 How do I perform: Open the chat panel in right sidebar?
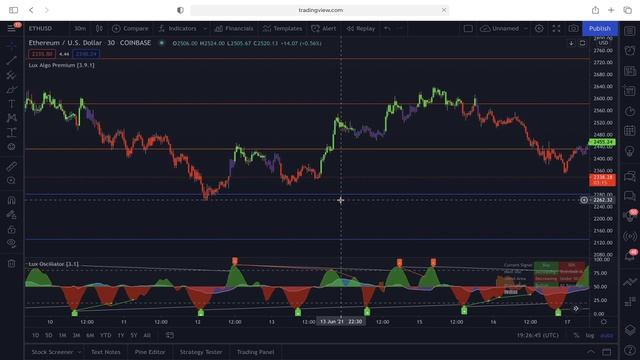click(630, 196)
